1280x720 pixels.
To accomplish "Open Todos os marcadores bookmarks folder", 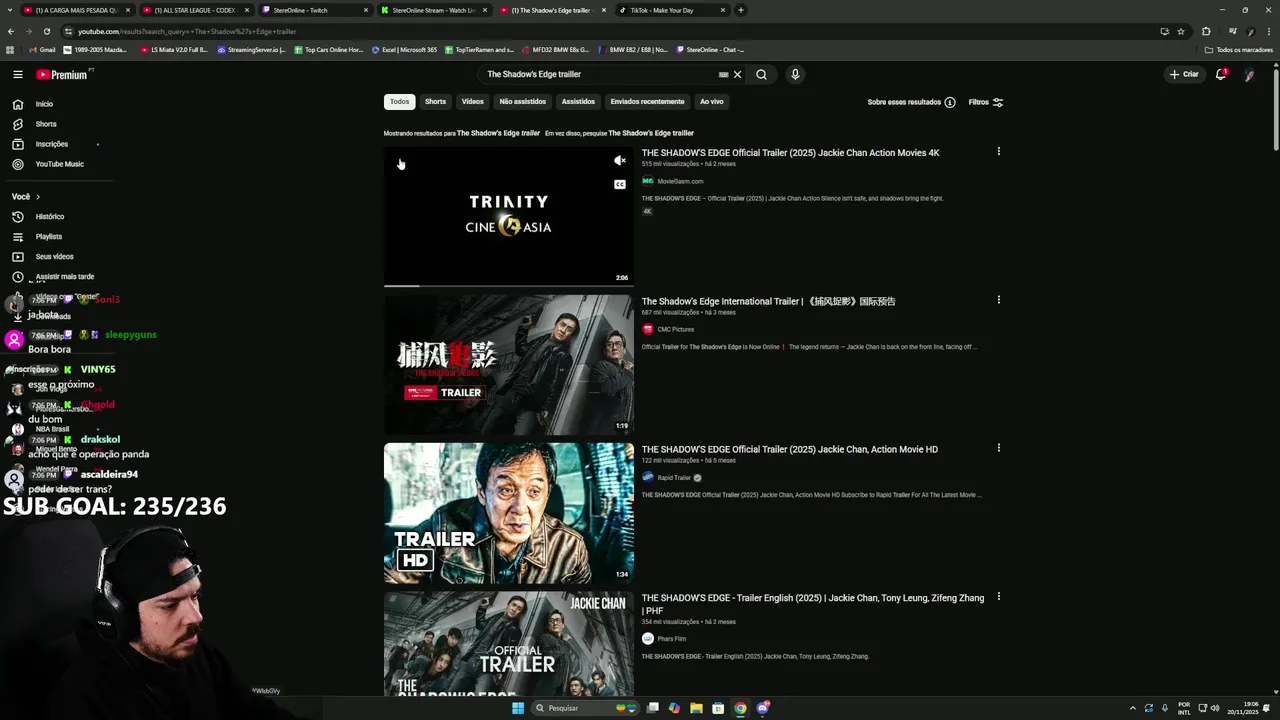I will 1239,50.
